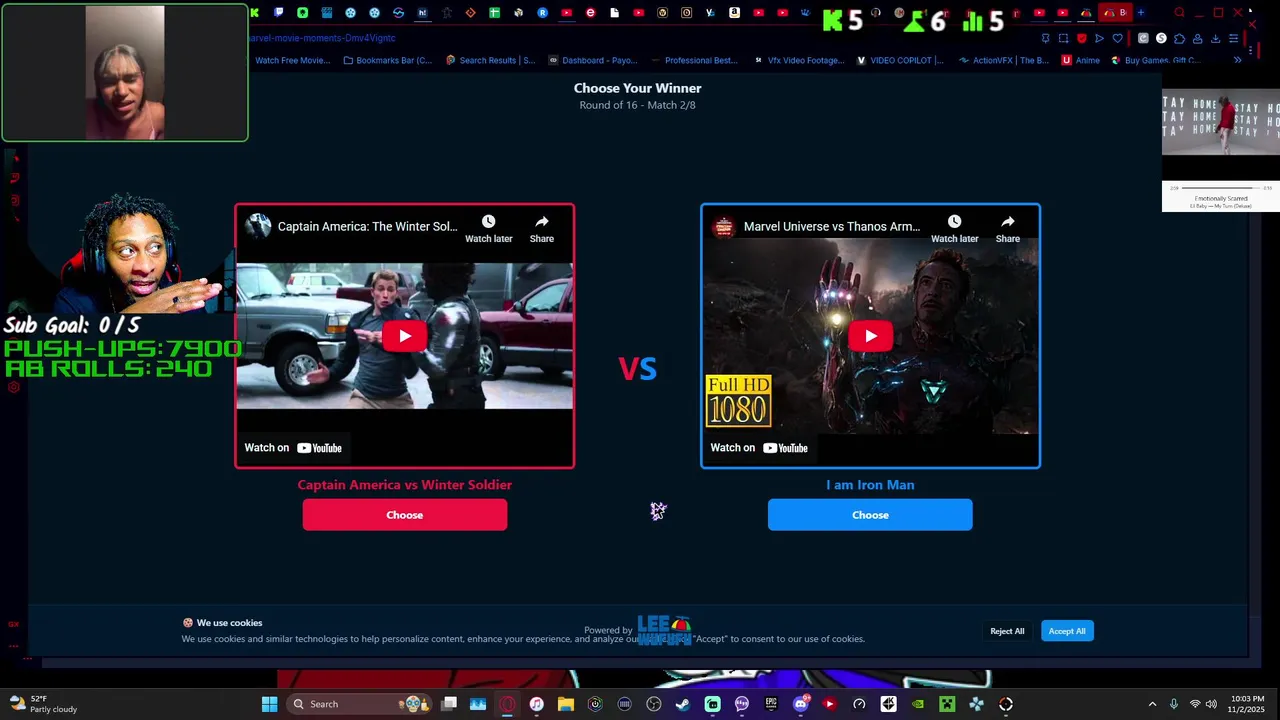Viewport: 1280px width, 720px height.
Task: Open Captain America video channel avatar
Action: point(258,226)
